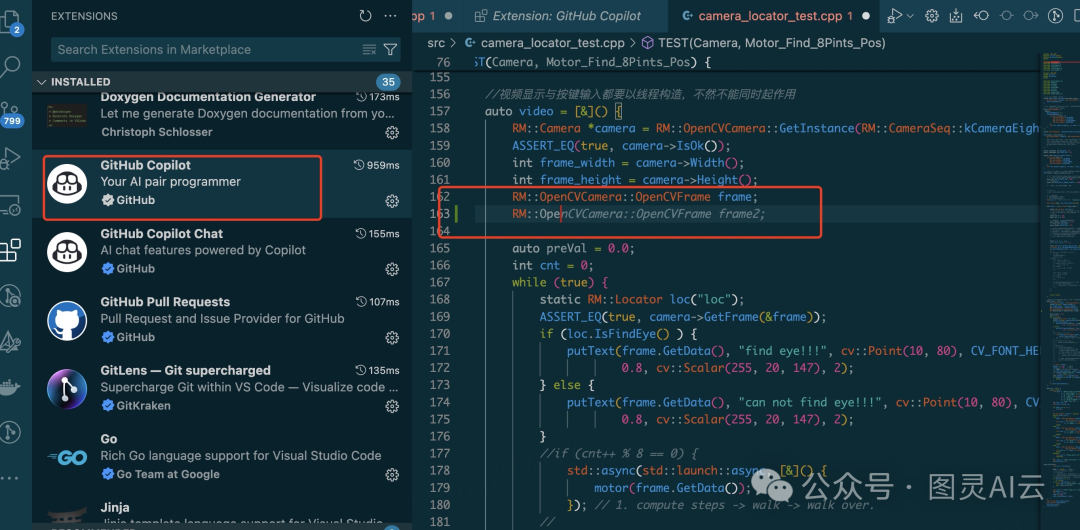Select GitLens — Git supercharged extension

(222, 389)
